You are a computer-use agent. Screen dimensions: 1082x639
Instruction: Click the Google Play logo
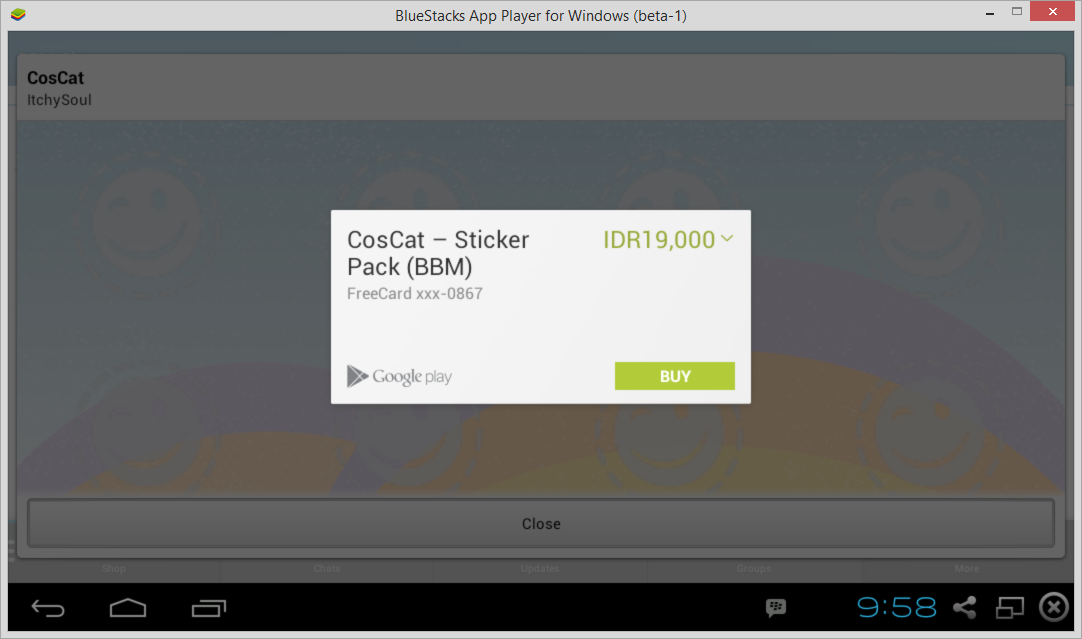(399, 376)
